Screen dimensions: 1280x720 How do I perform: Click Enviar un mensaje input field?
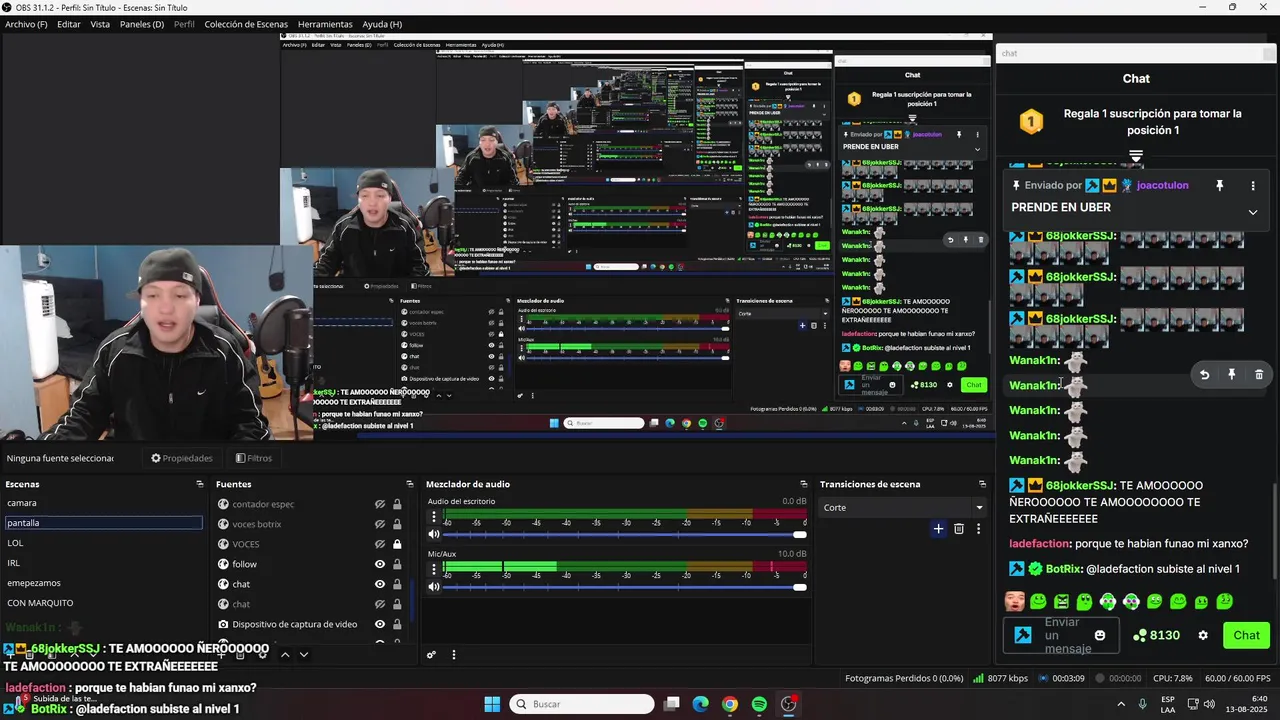point(1061,635)
